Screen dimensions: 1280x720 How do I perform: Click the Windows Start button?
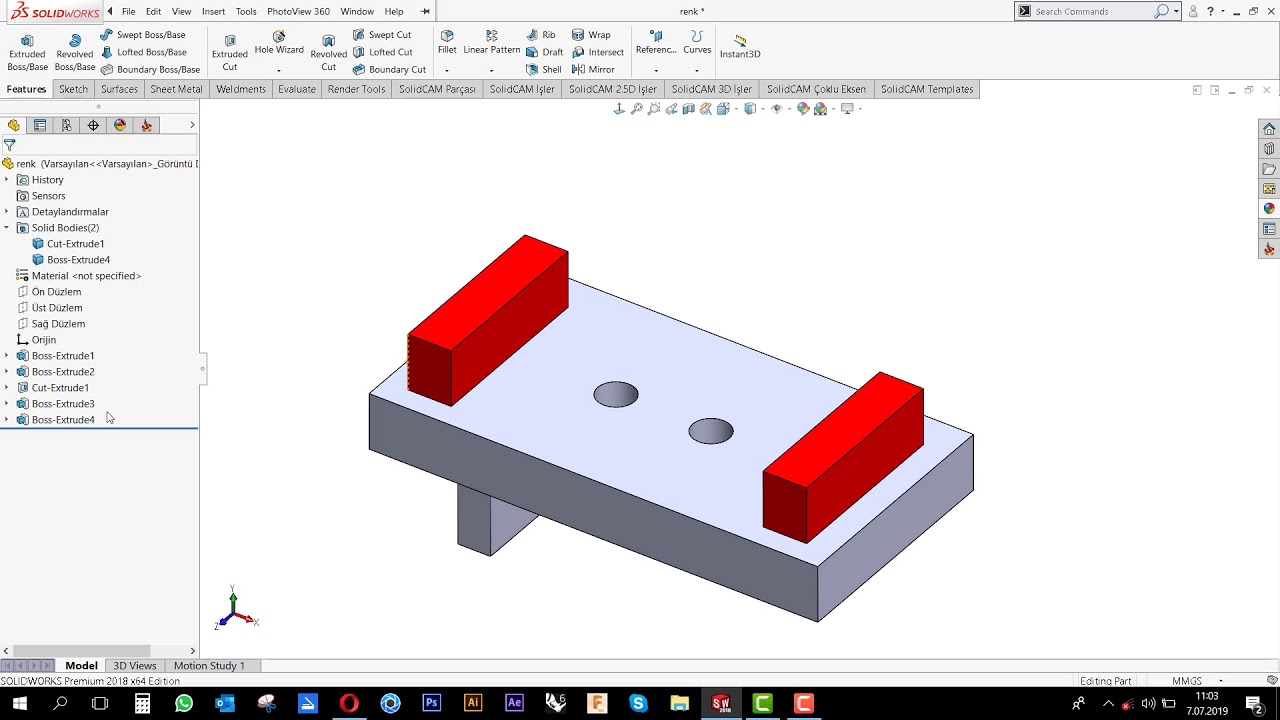tap(19, 703)
